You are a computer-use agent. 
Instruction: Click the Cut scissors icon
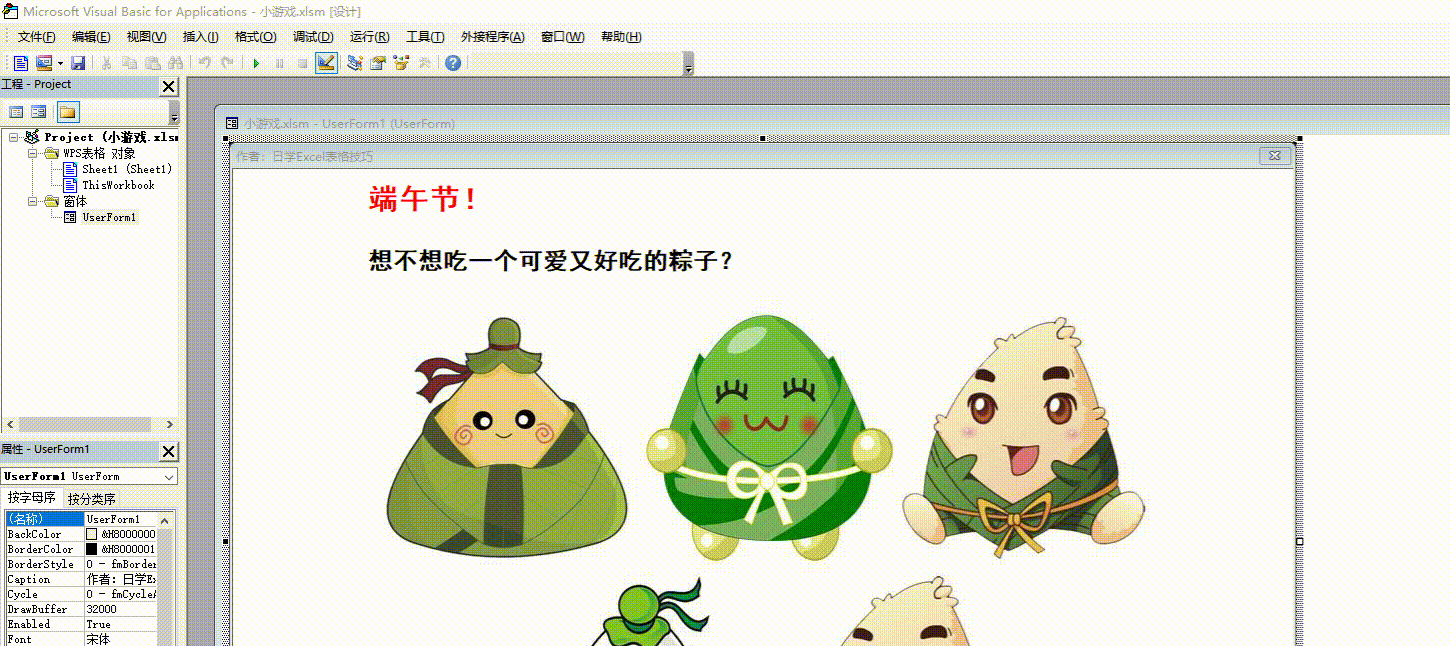coord(108,63)
